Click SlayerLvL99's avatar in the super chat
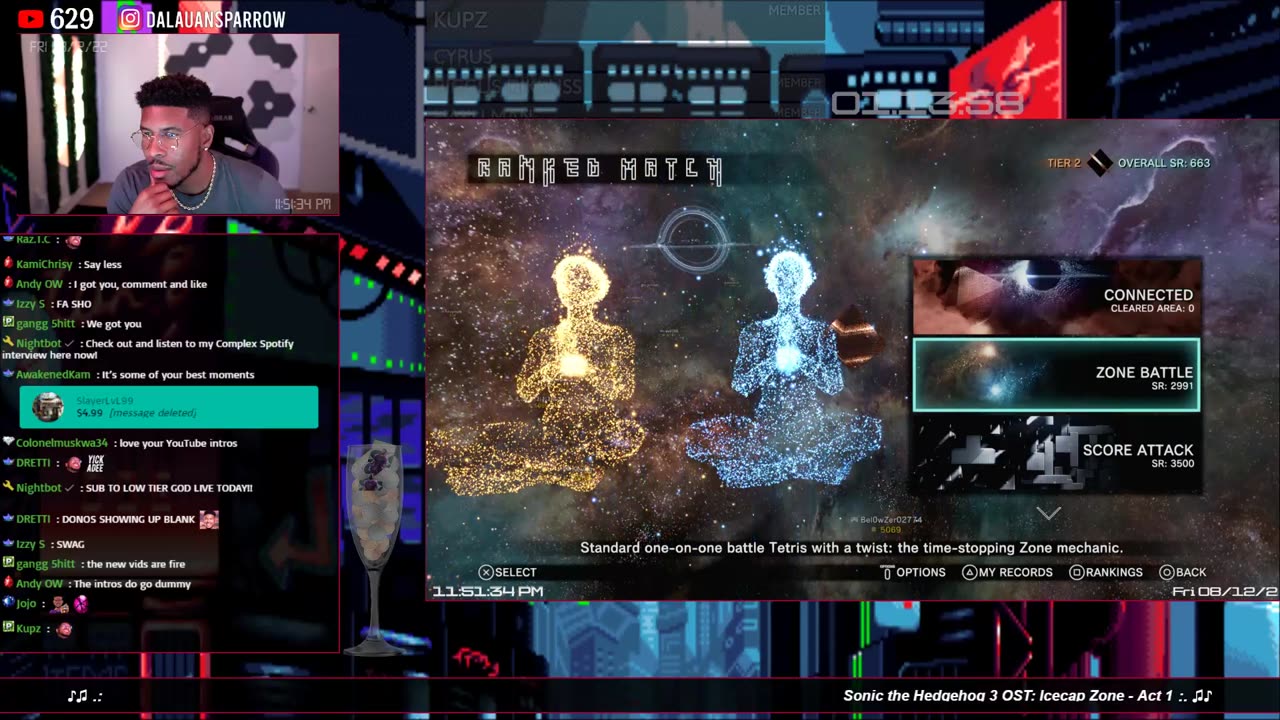The height and width of the screenshot is (720, 1280). (x=47, y=407)
